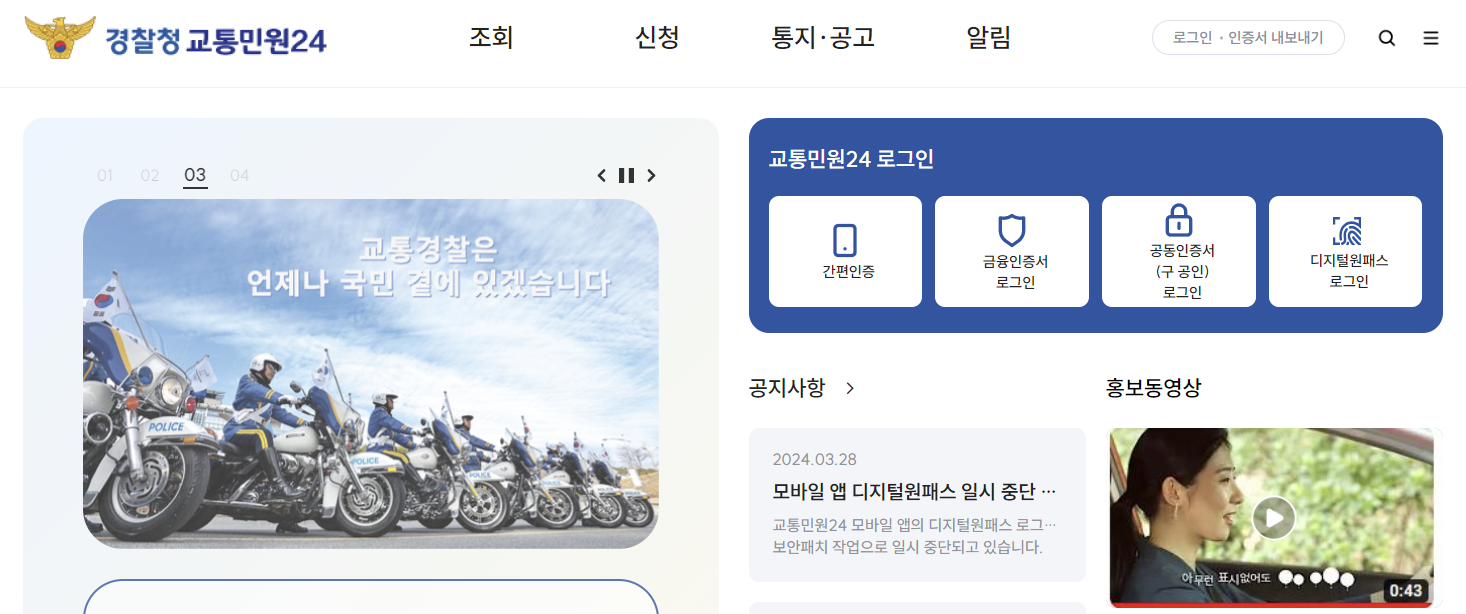The height and width of the screenshot is (614, 1466).
Task: Open notice 모바일 앱 디지털원패스 일시 중단
Action: tap(917, 505)
